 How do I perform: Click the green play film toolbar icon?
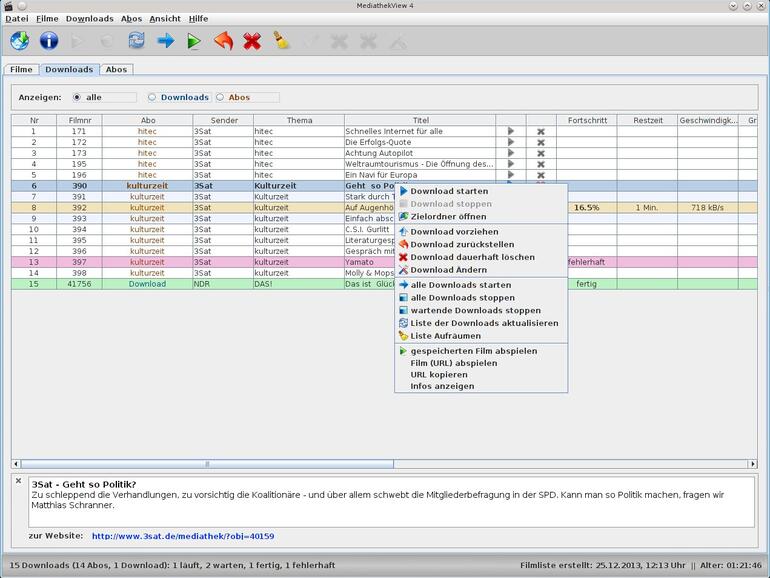point(194,41)
